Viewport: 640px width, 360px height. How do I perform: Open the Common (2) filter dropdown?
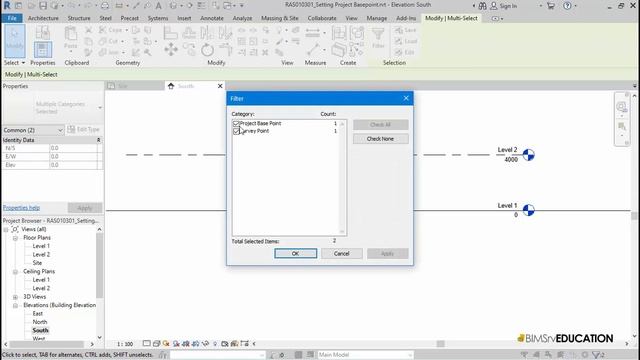pos(33,130)
